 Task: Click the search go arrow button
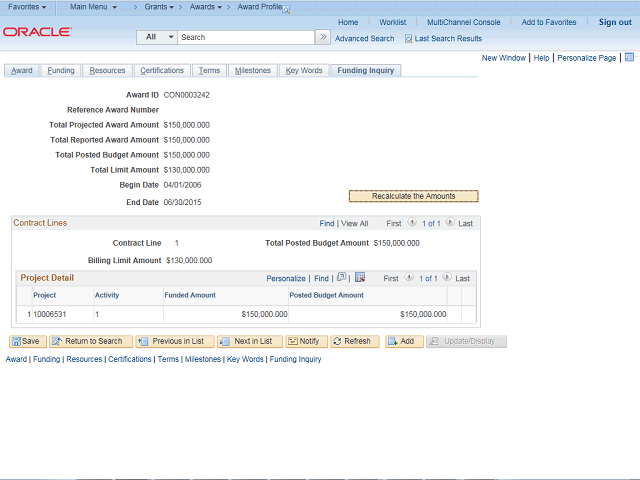(323, 37)
